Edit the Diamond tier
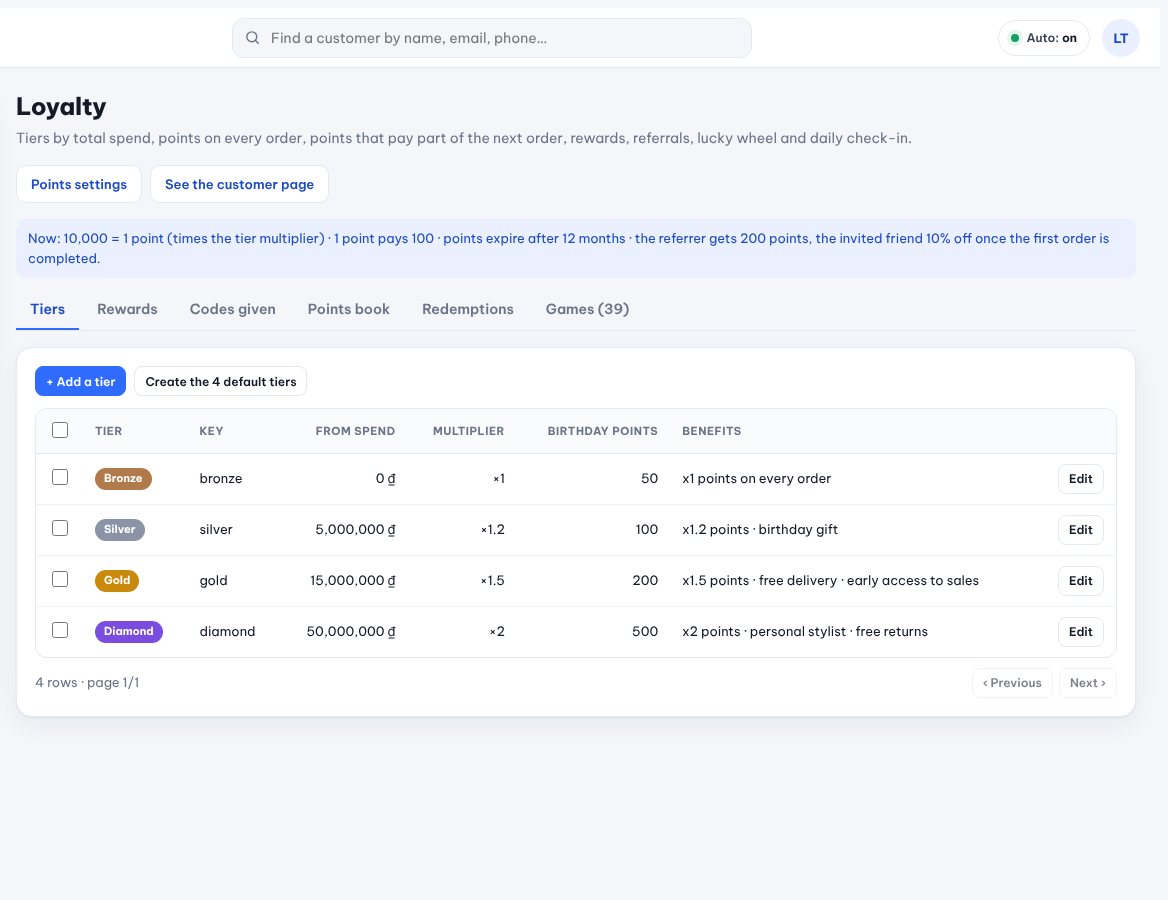The height and width of the screenshot is (900, 1168). 1080,632
